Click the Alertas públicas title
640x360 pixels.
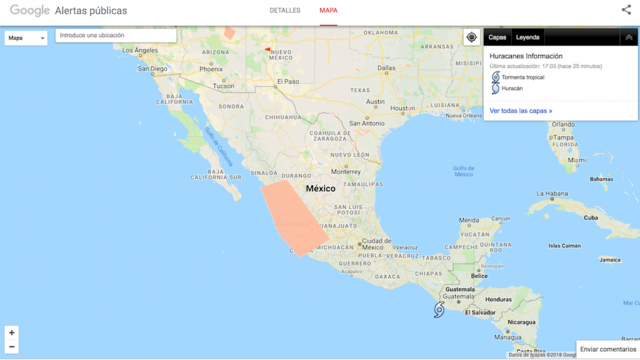click(91, 11)
